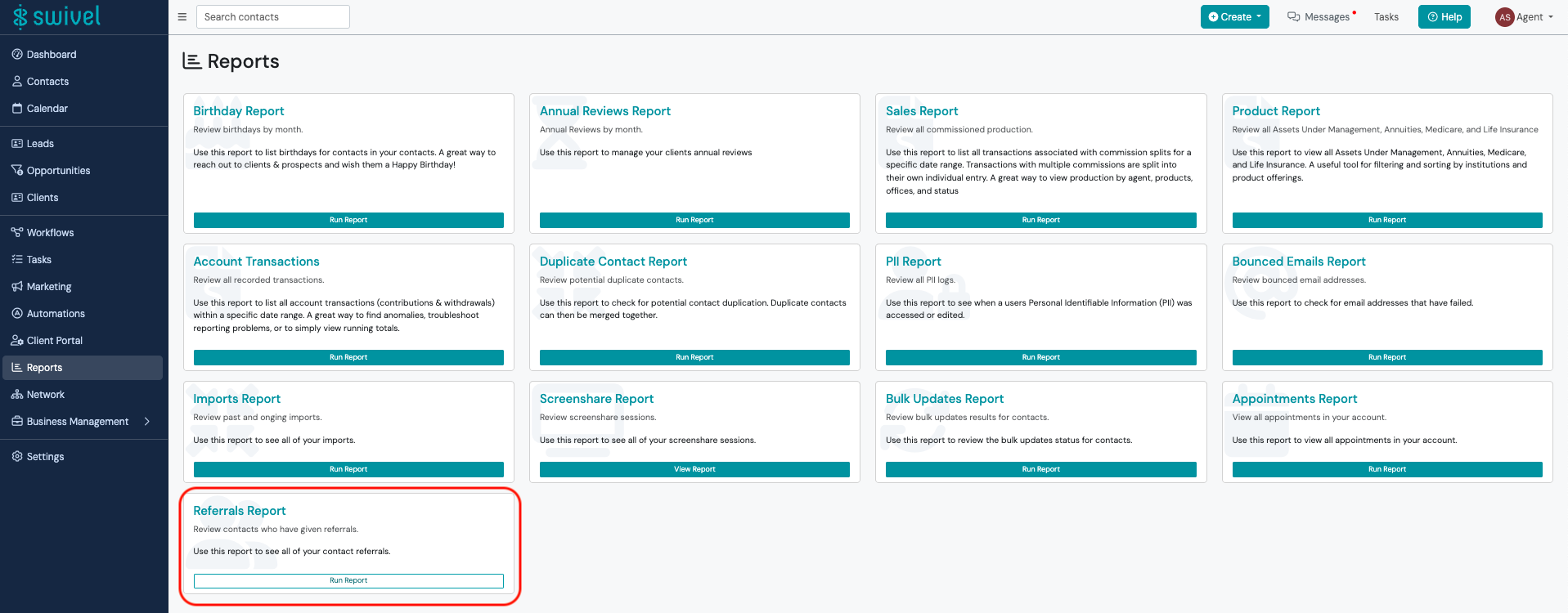
Task: Click the Search contacts field
Action: [273, 17]
